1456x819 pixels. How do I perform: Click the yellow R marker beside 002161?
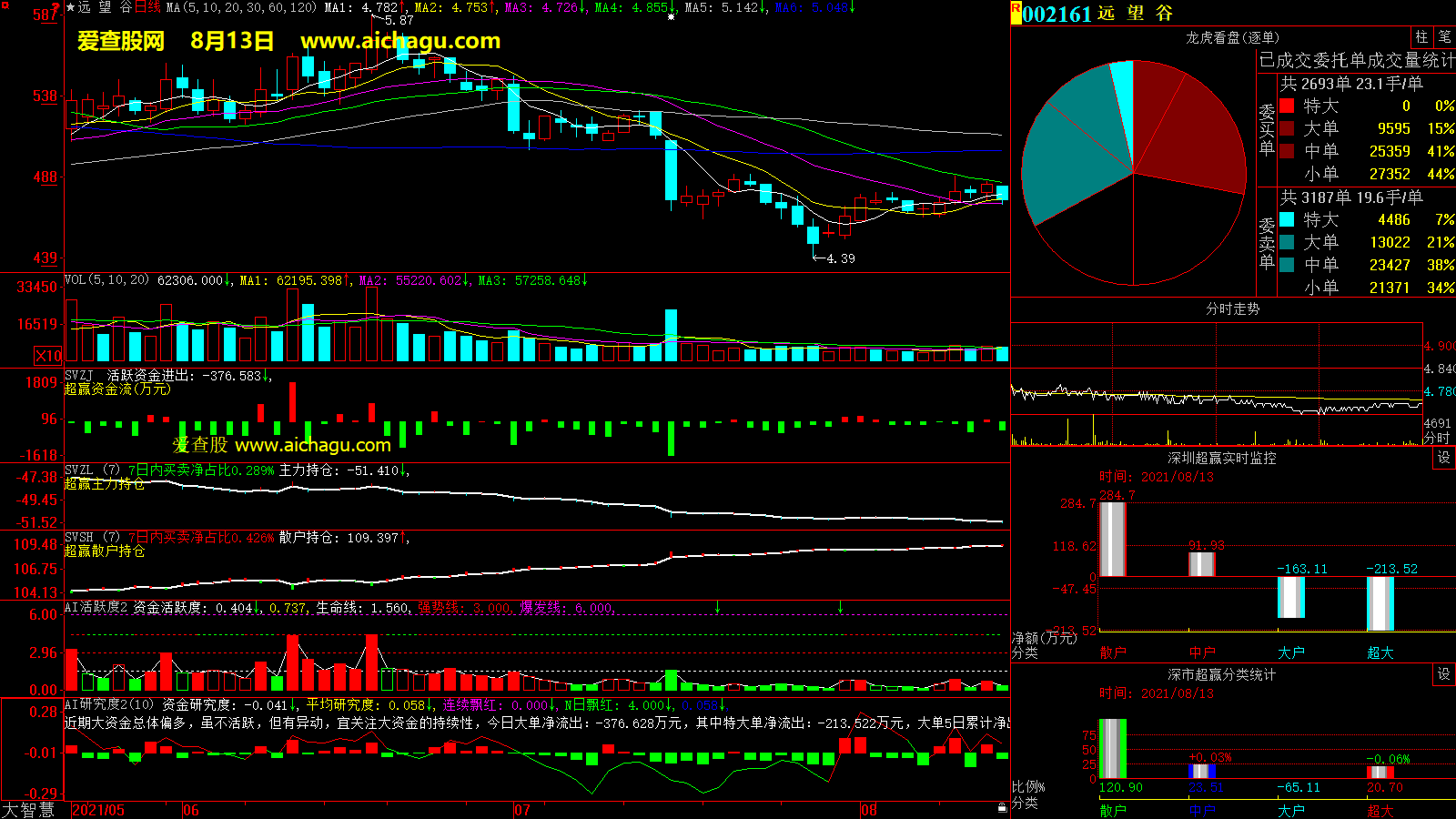1016,13
